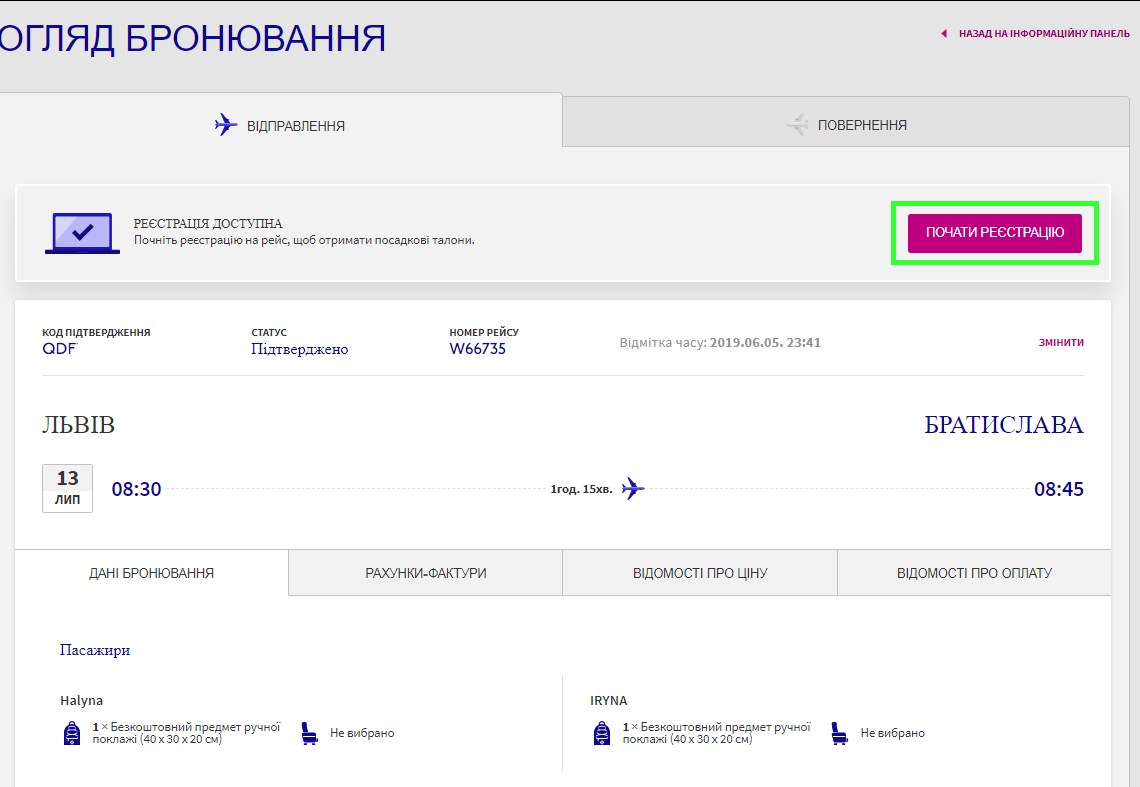The height and width of the screenshot is (787, 1140).
Task: Click the ЗМІНИТИ link
Action: point(1061,343)
